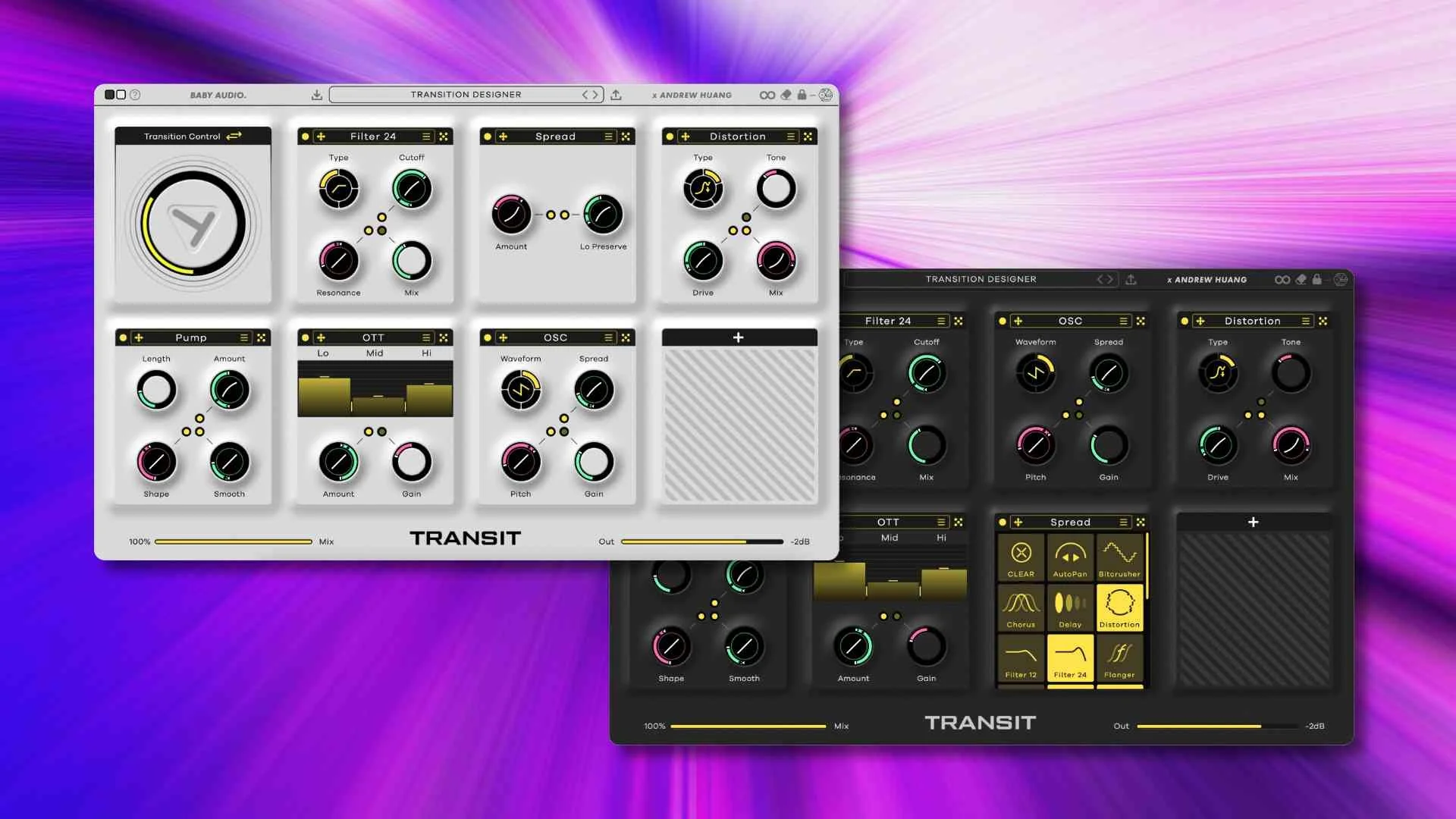This screenshot has width=1456, height=819.
Task: Disable the Spread module power dot
Action: click(x=488, y=136)
